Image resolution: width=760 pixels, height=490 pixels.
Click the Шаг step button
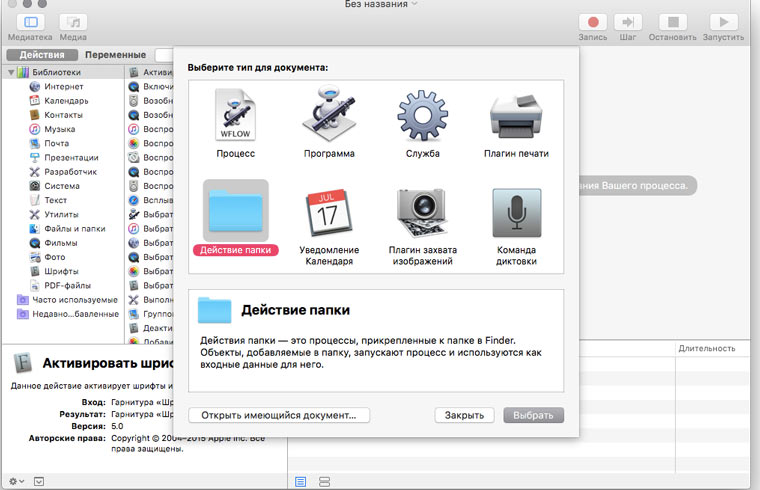(628, 22)
